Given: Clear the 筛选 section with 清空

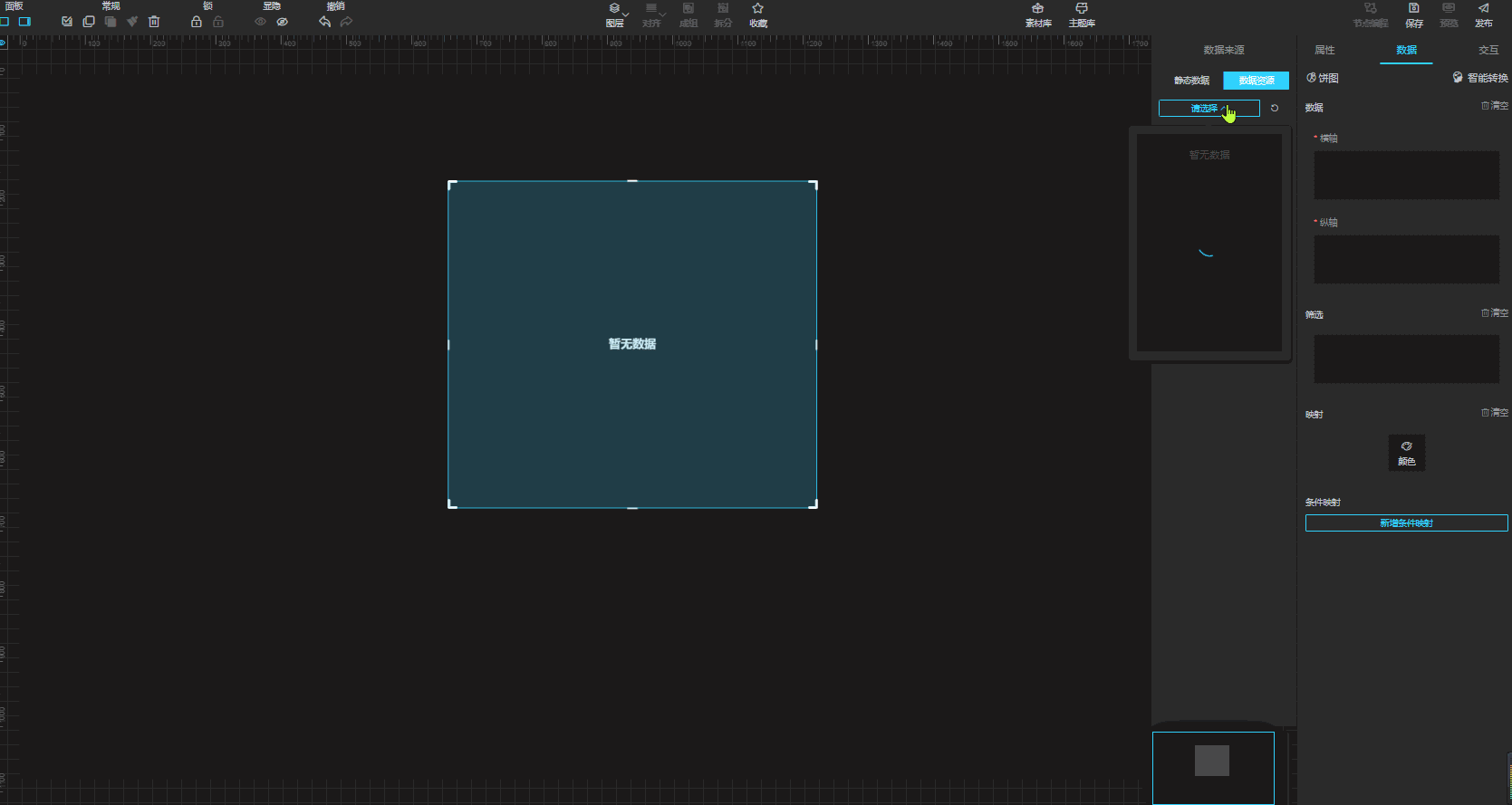Looking at the screenshot, I should pyautogui.click(x=1495, y=313).
